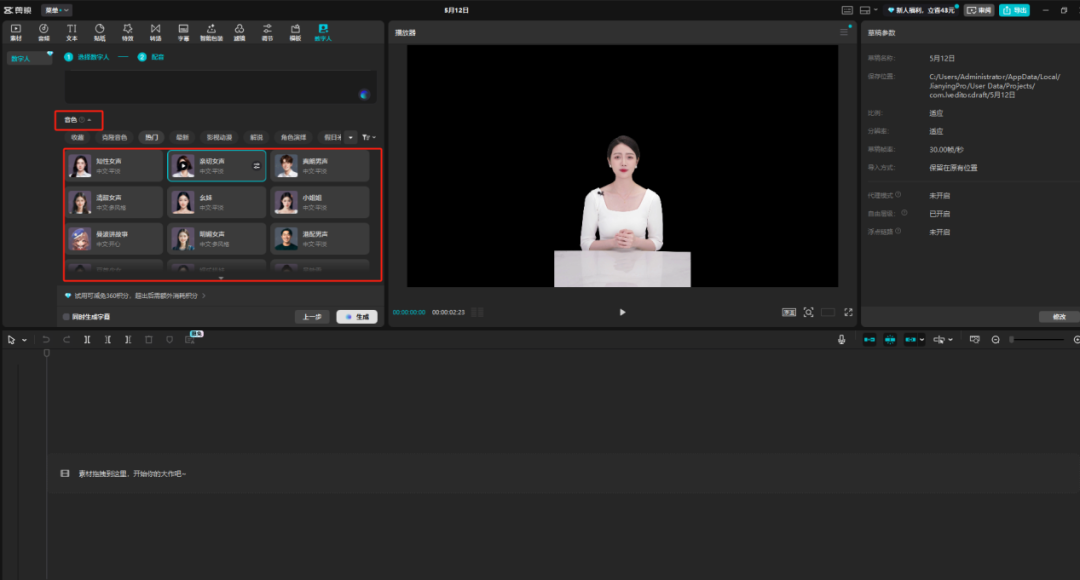
Task: Click the adjust icon on 亲切女声 card
Action: tap(256, 165)
